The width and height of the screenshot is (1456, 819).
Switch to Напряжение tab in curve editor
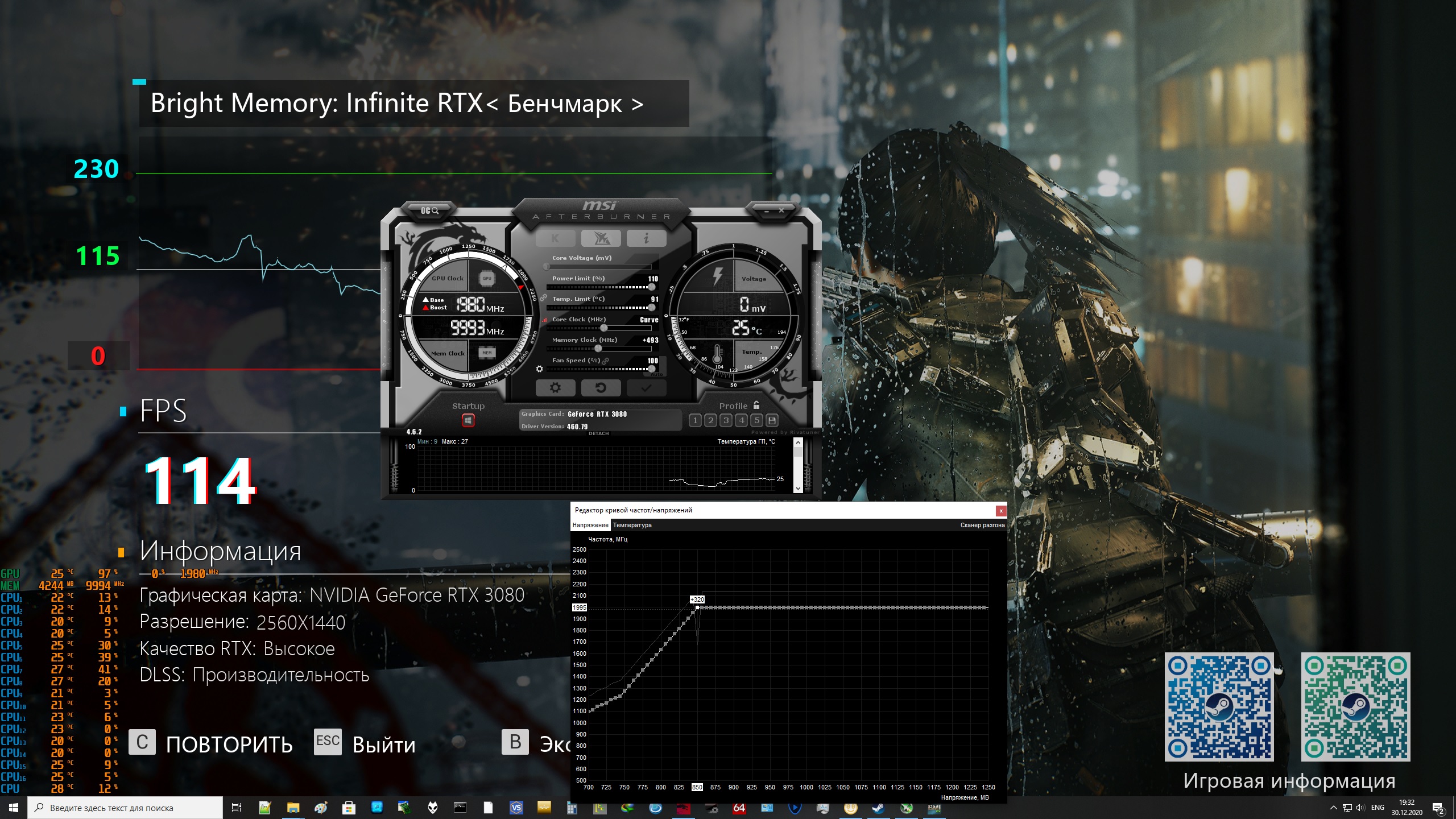coord(590,525)
